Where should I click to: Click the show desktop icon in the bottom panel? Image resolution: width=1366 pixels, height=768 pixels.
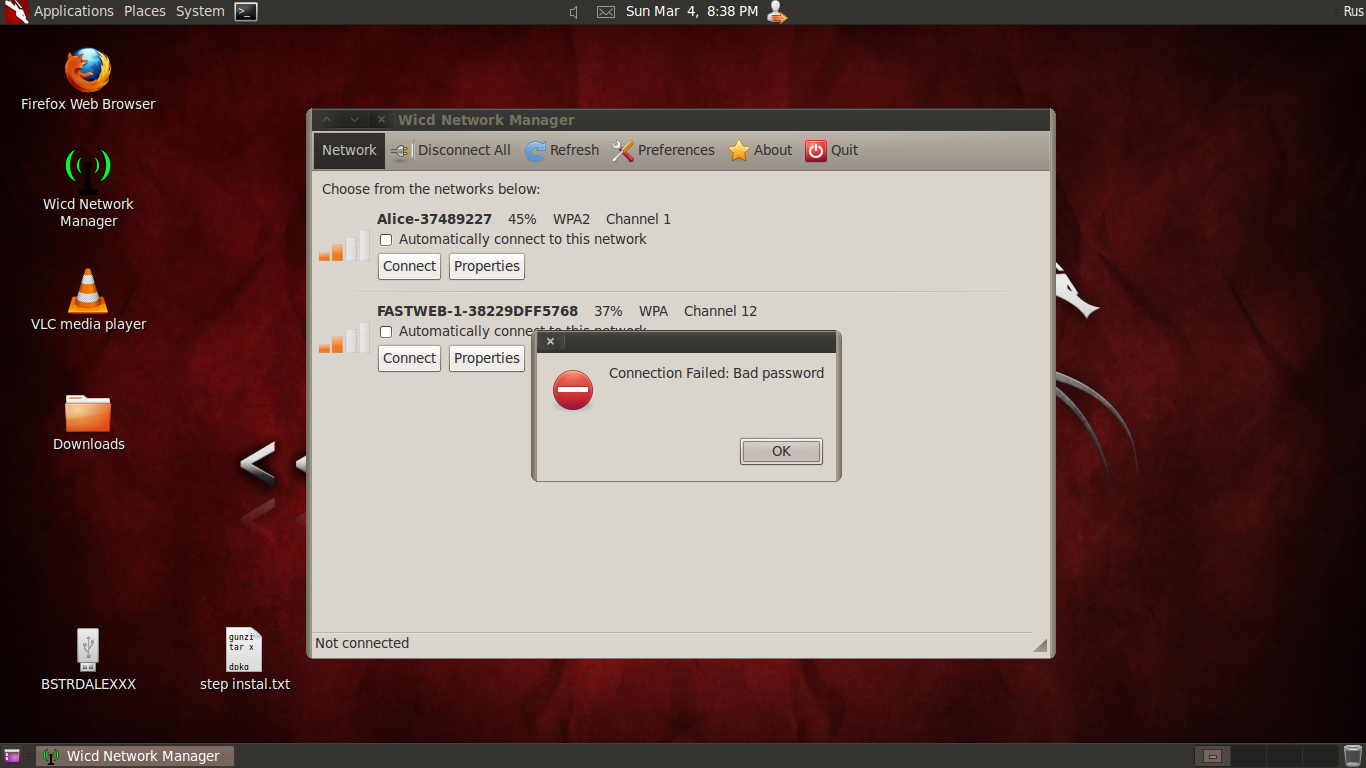tap(12, 756)
